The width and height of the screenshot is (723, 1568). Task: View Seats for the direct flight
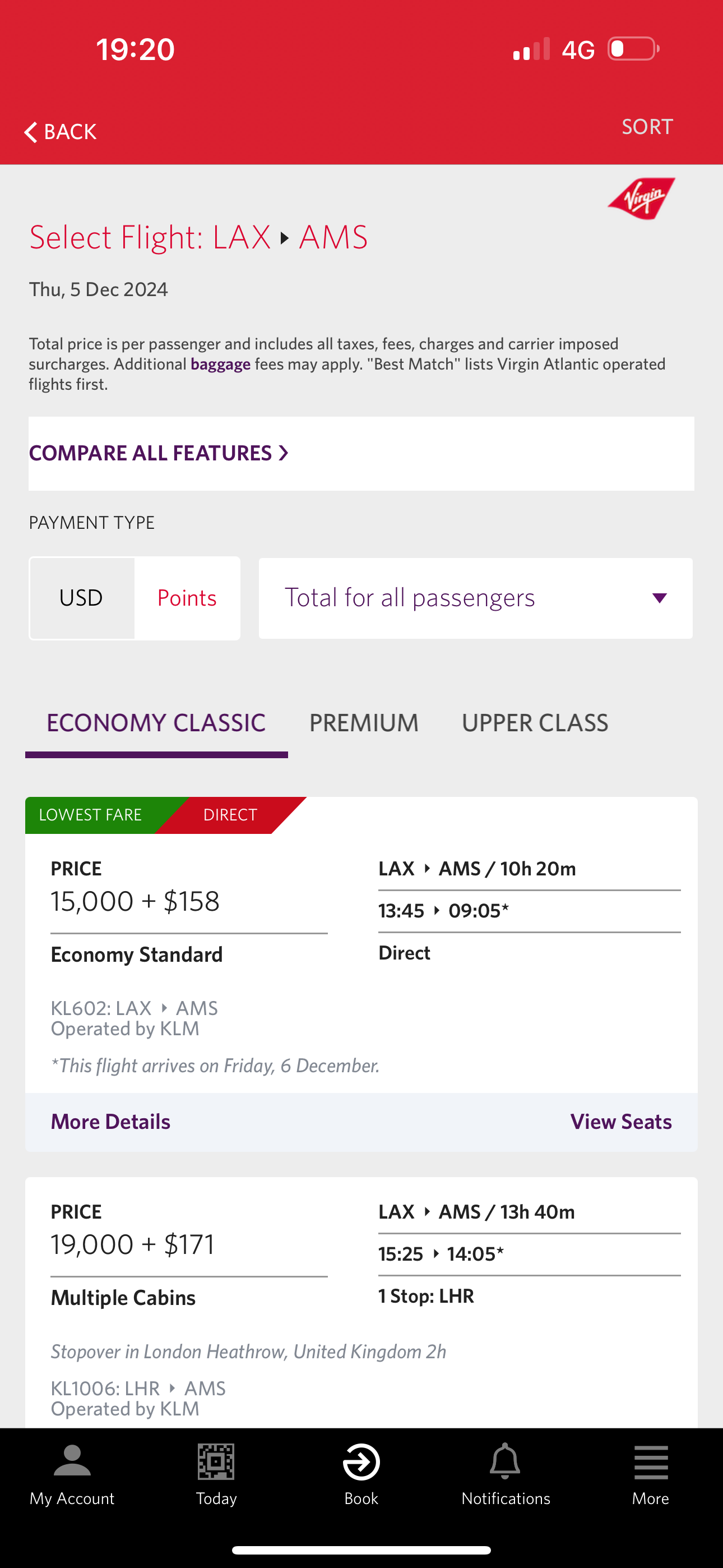[x=621, y=1122]
